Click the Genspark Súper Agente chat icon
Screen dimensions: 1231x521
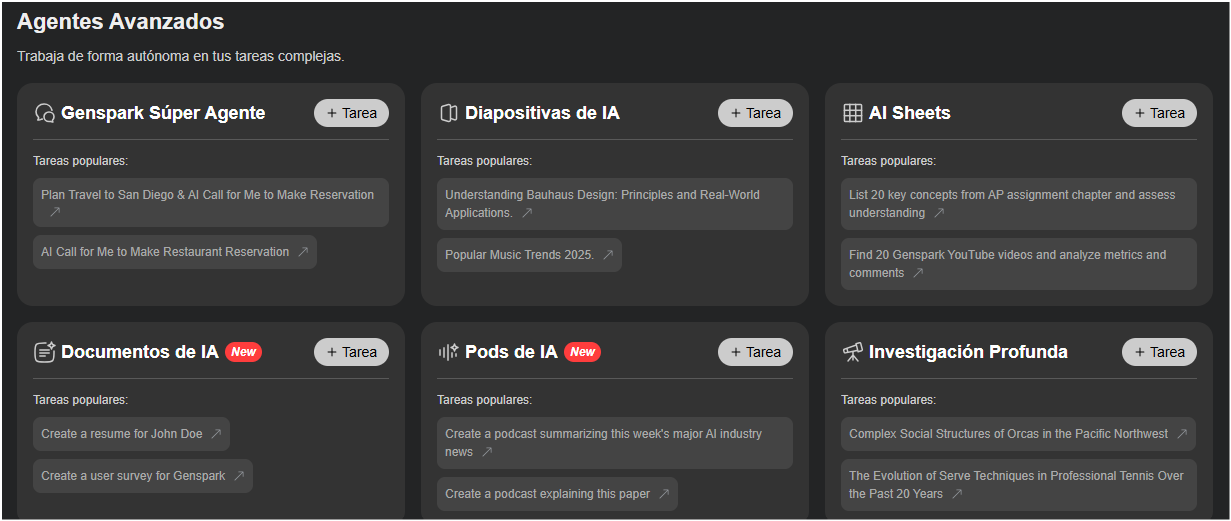(44, 113)
